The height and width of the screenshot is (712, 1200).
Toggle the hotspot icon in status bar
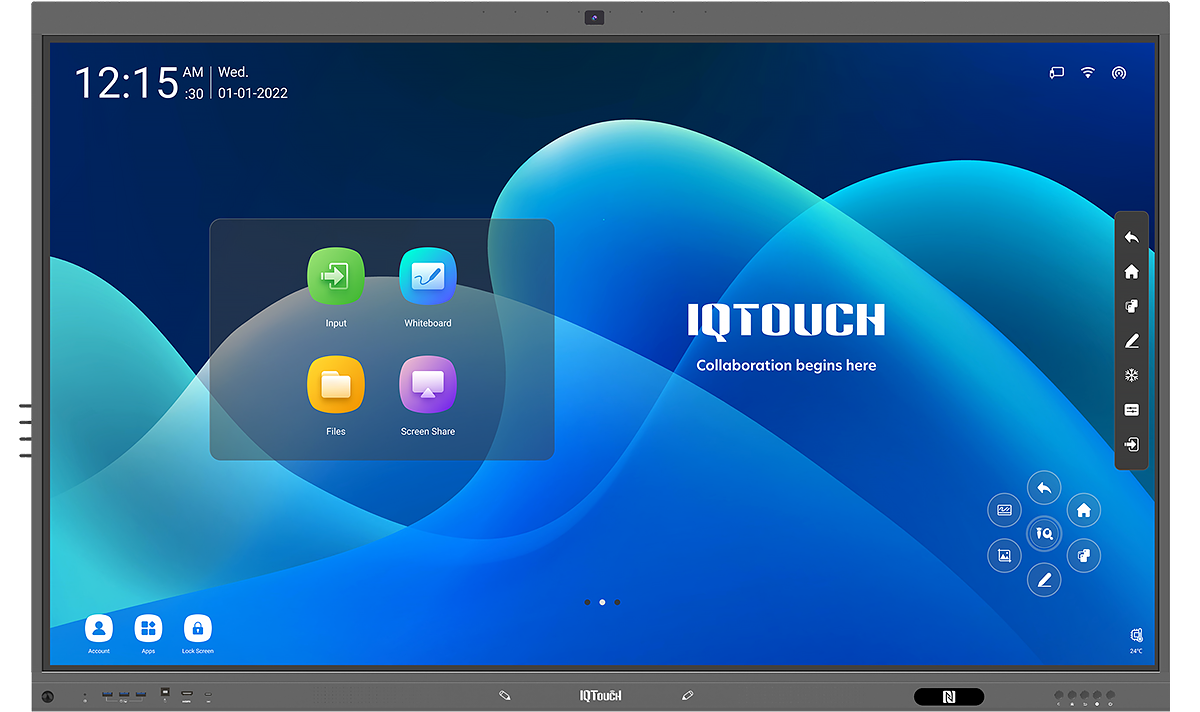[x=1119, y=73]
